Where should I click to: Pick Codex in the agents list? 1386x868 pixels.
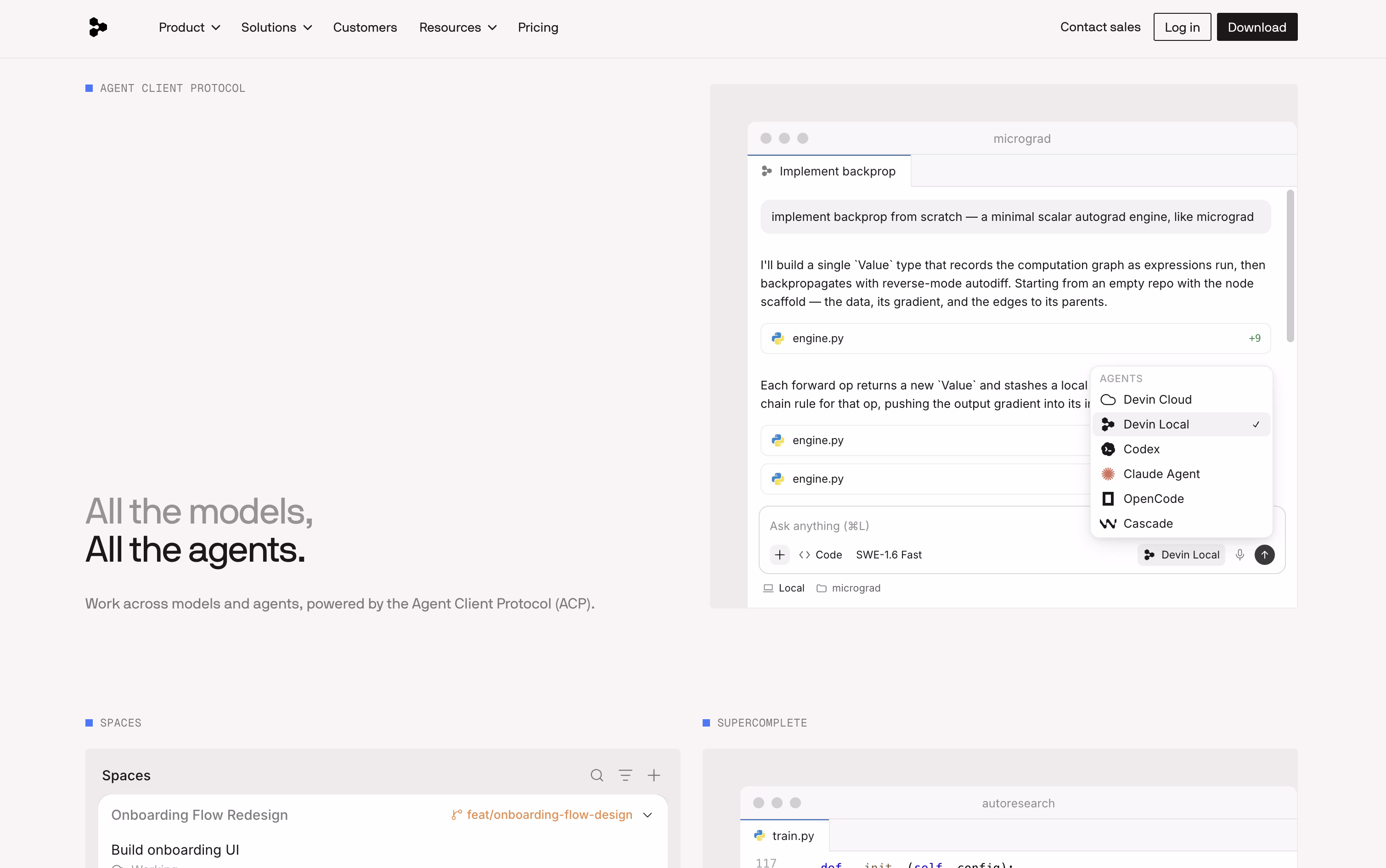tap(1181, 449)
